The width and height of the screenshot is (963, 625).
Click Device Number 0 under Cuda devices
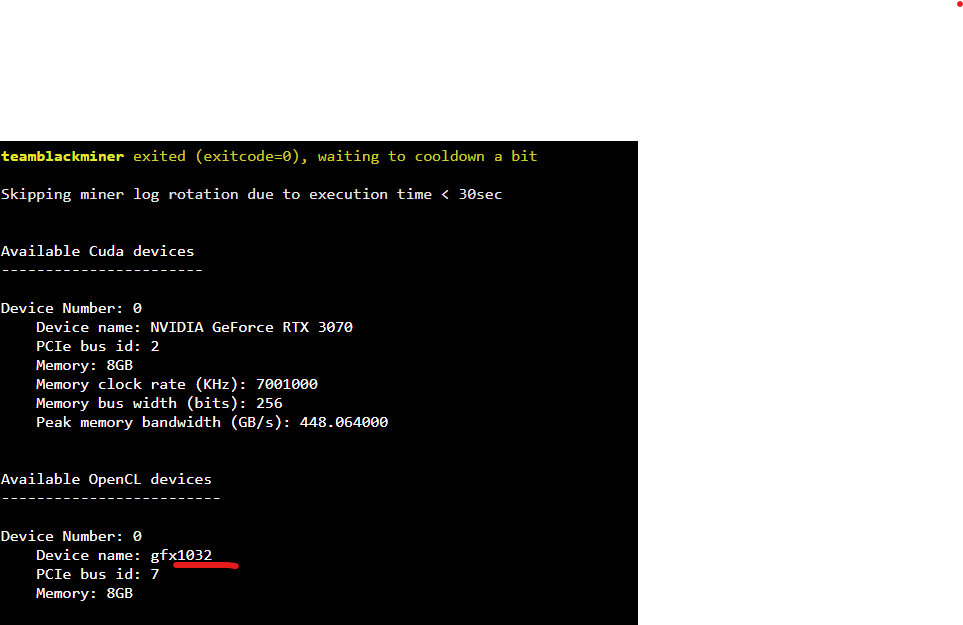click(70, 308)
